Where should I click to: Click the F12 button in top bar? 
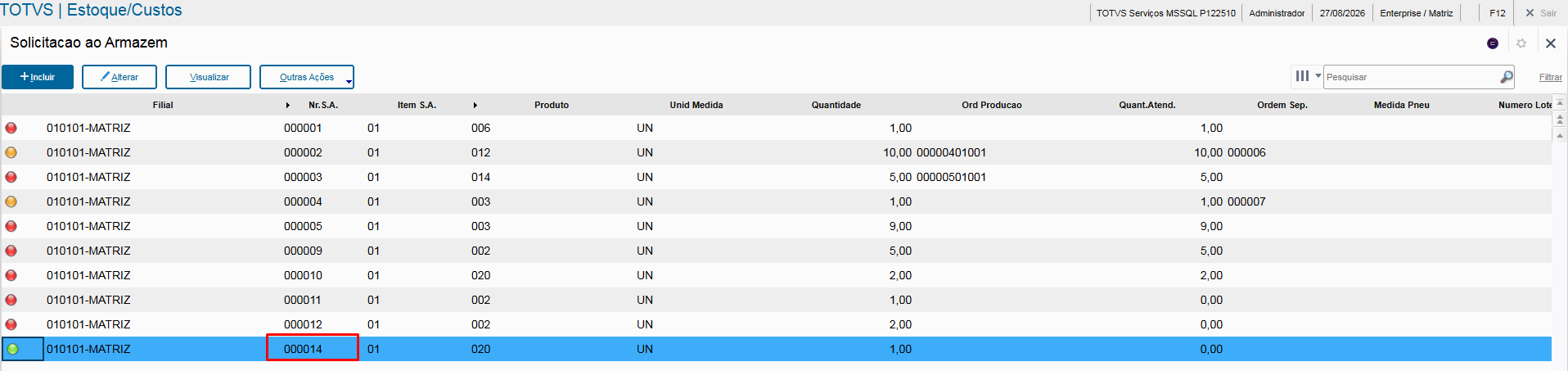pyautogui.click(x=1497, y=13)
